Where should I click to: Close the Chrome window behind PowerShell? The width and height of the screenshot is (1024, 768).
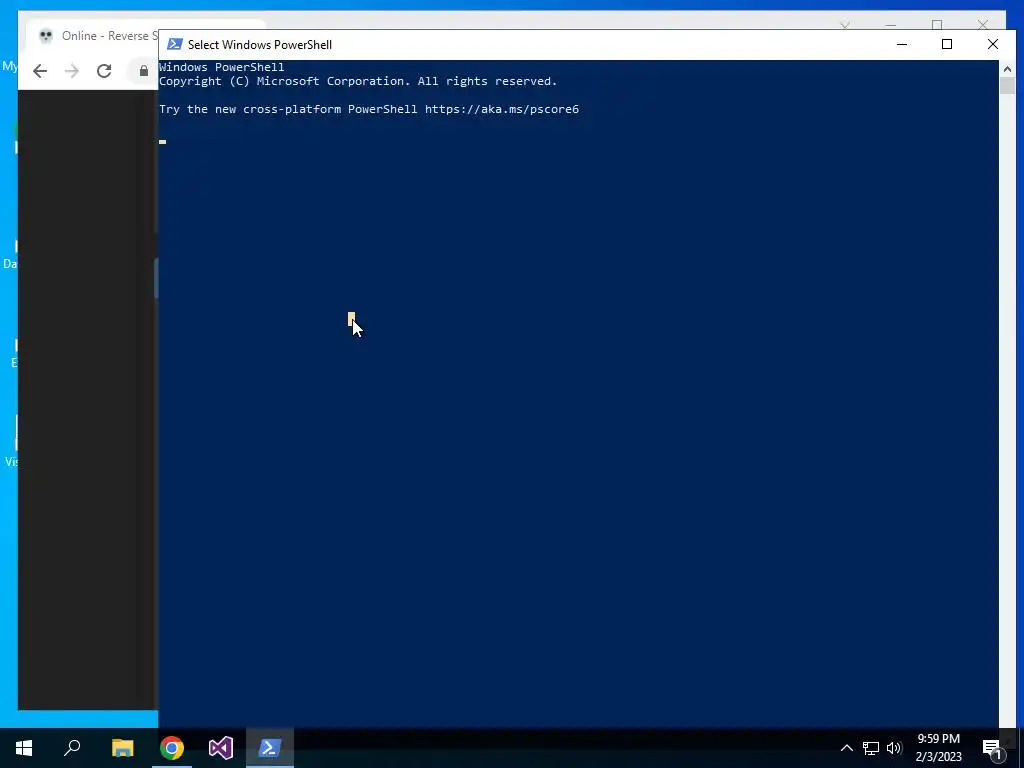tap(983, 25)
